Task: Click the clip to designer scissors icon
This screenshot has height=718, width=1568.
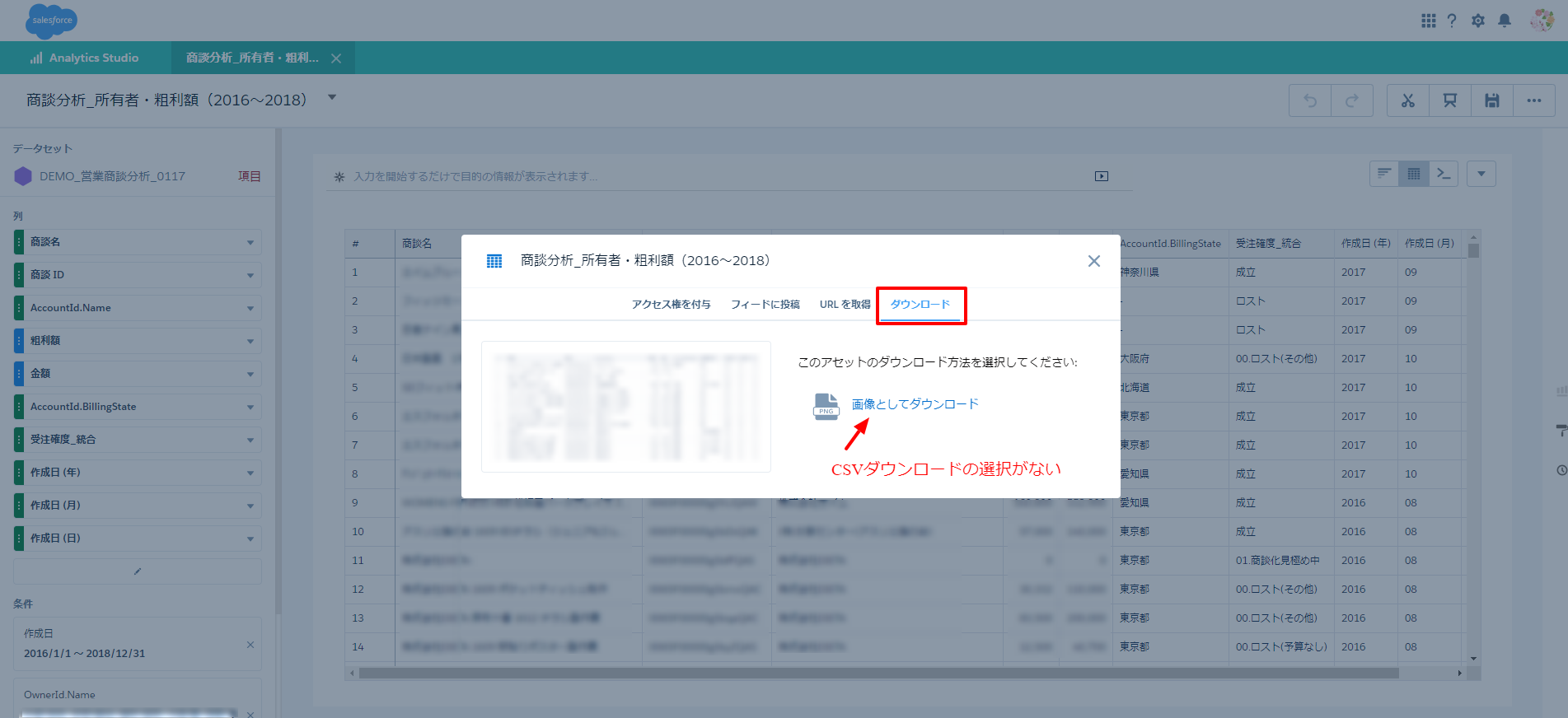Action: [x=1407, y=100]
